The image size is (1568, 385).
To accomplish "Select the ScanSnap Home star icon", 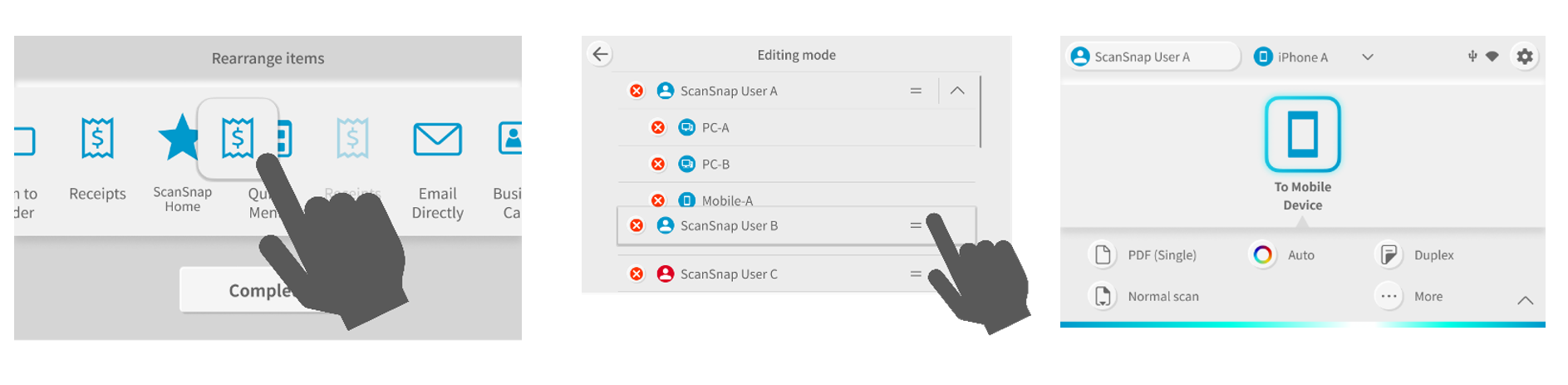I will (179, 138).
